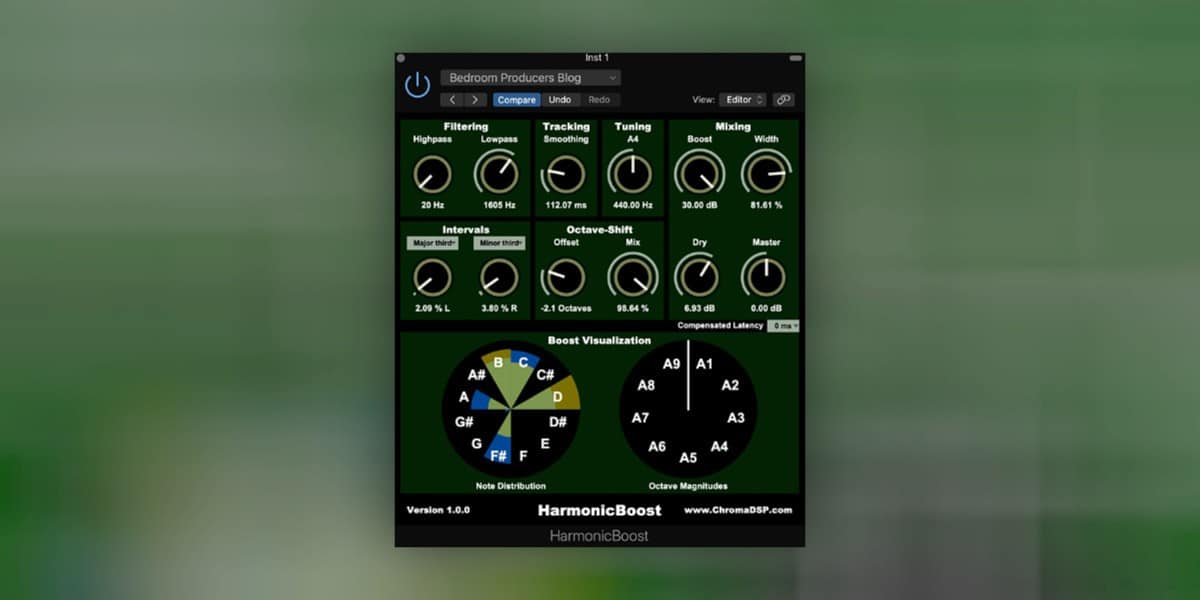Click the 20 Hz highpass value

(432, 205)
